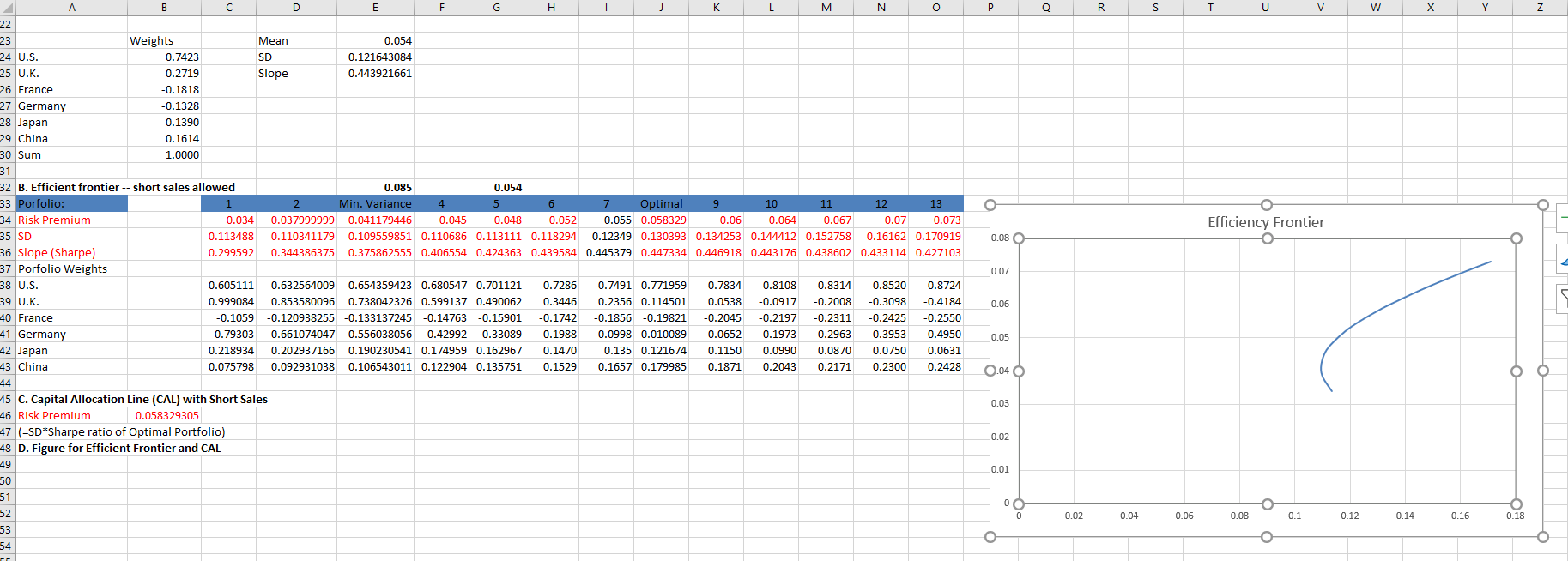This screenshot has width=1568, height=561.
Task: Click the U.K. weight 0.999084
Action: click(228, 301)
